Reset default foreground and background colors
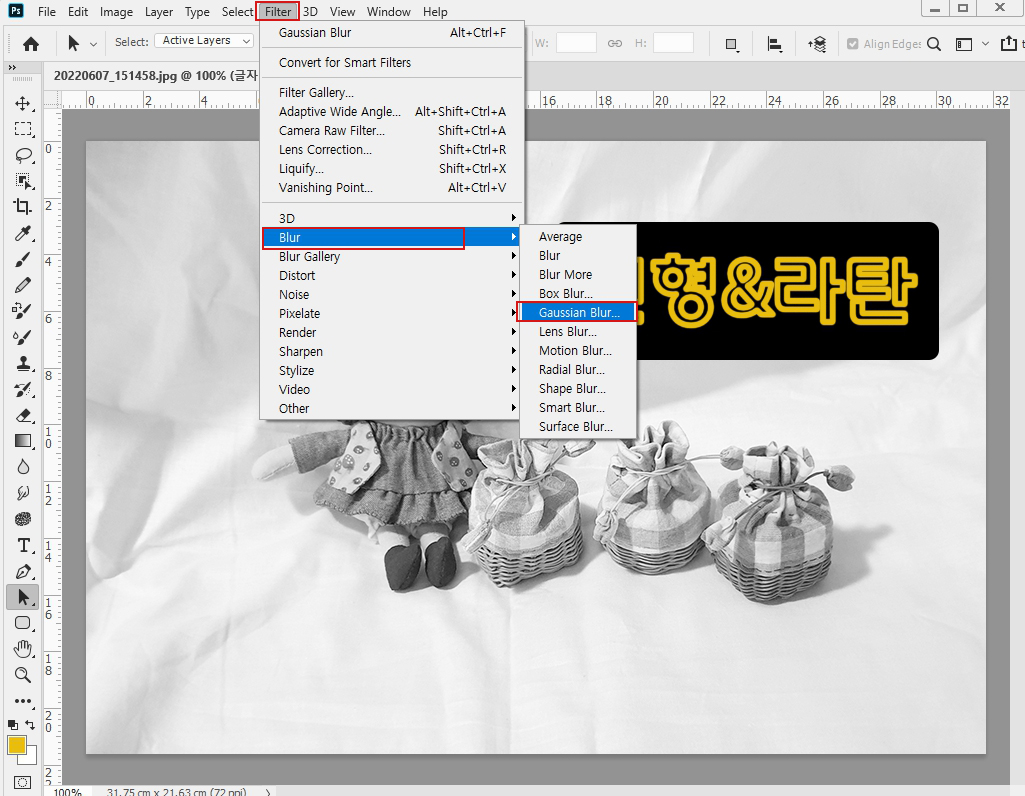 [x=12, y=724]
